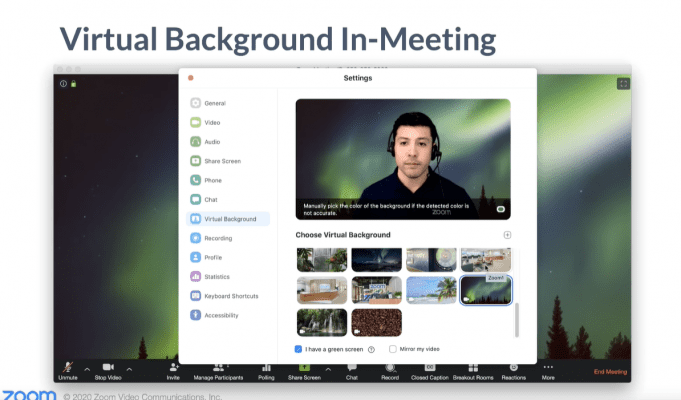Open Reactions menu in toolbar
This screenshot has height=400, width=681.
tap(513, 372)
